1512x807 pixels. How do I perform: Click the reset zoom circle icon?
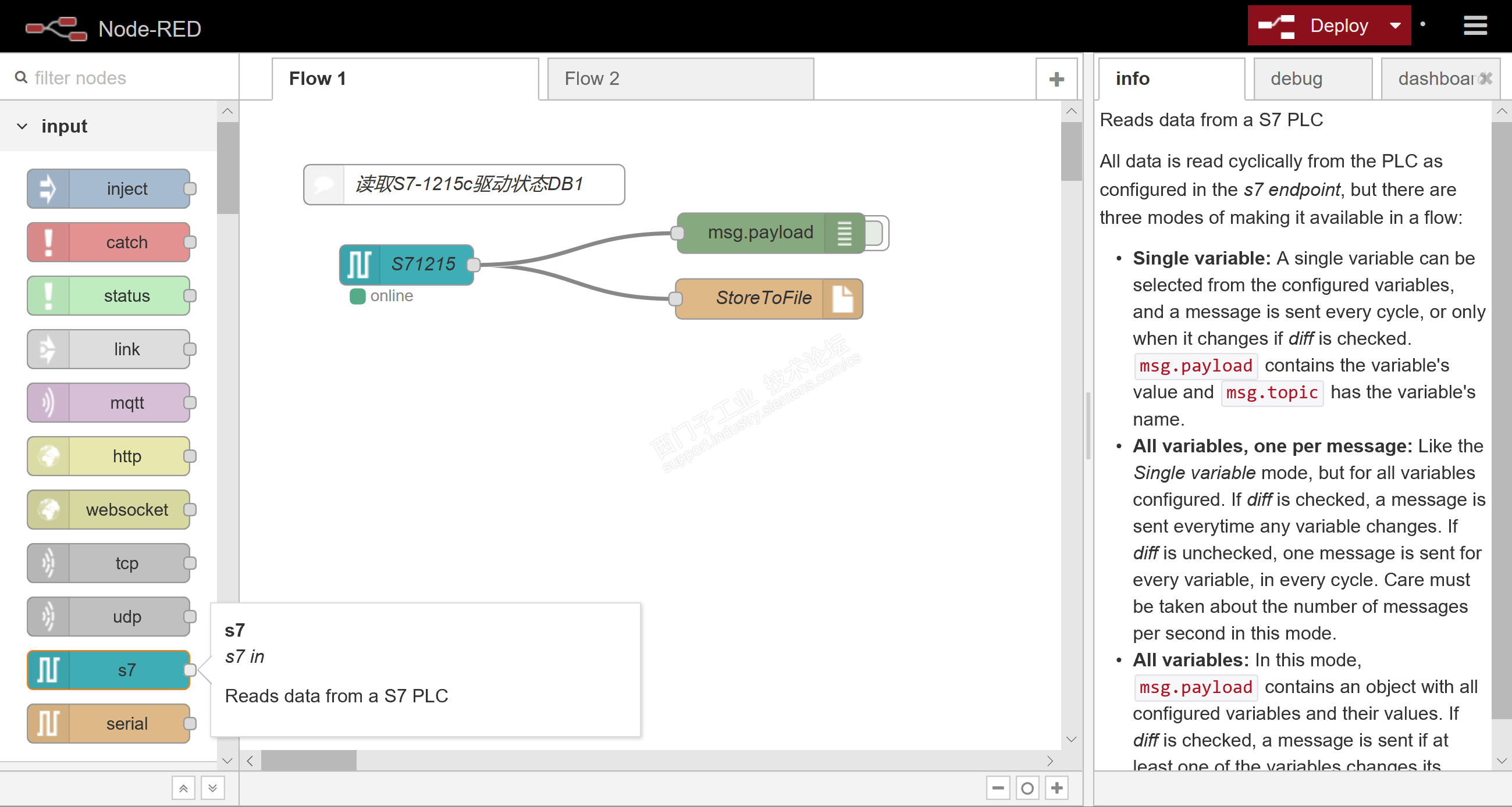tap(1027, 788)
